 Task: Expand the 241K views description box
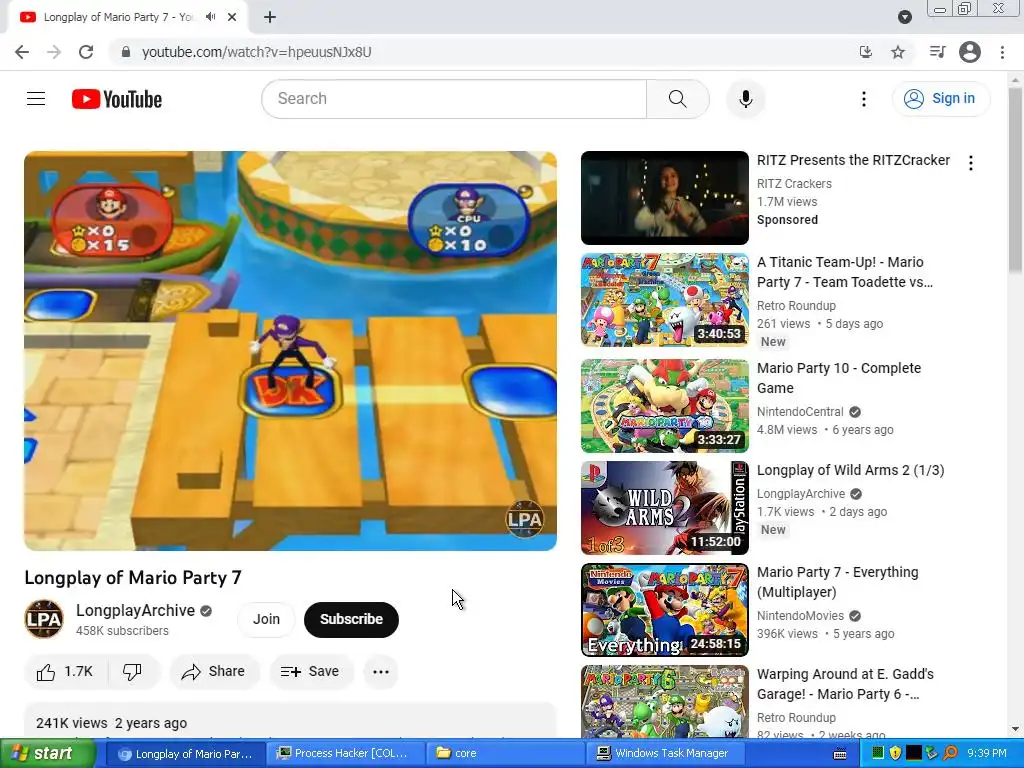point(290,722)
